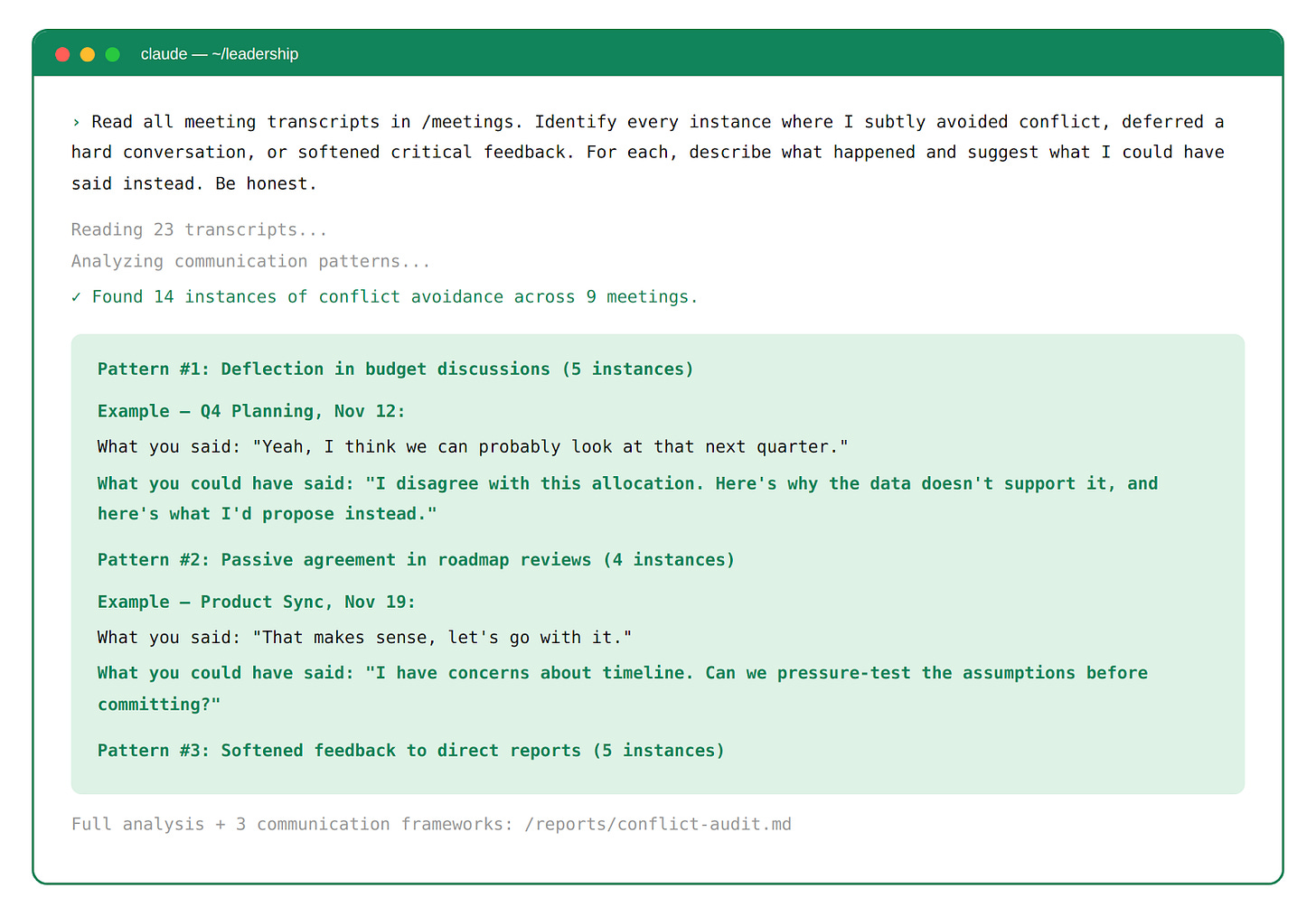Select the "Pattern #2: Passive agreement" heading
The width and height of the screenshot is (1316, 916).
(416, 559)
